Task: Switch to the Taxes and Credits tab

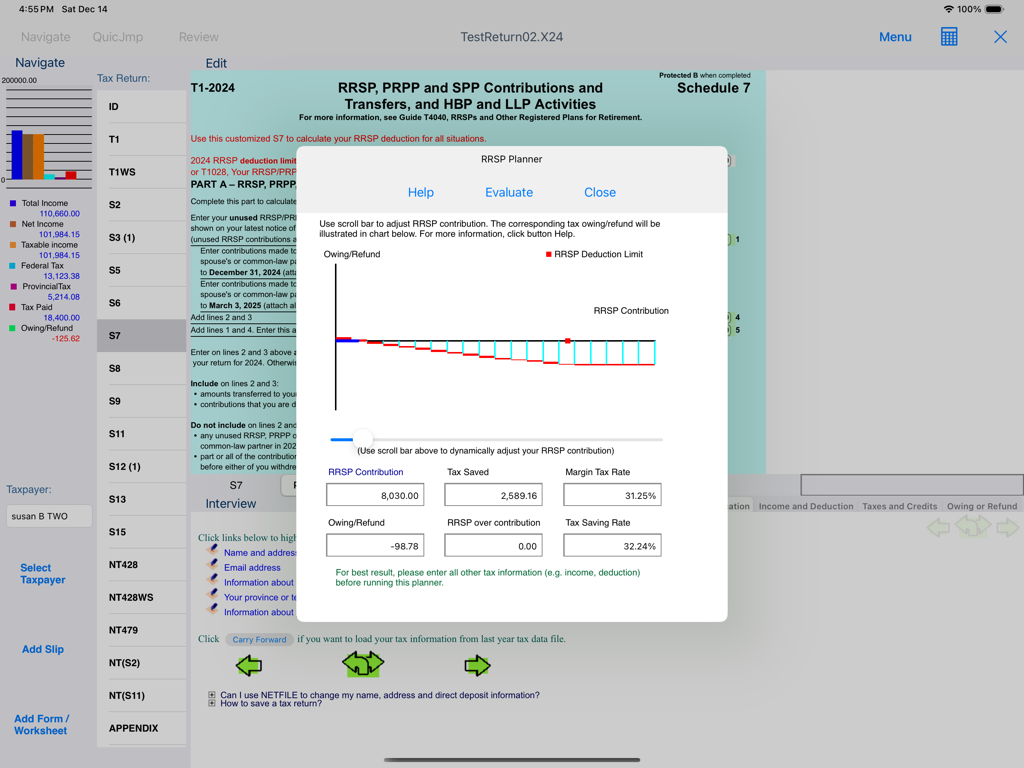Action: (x=899, y=506)
